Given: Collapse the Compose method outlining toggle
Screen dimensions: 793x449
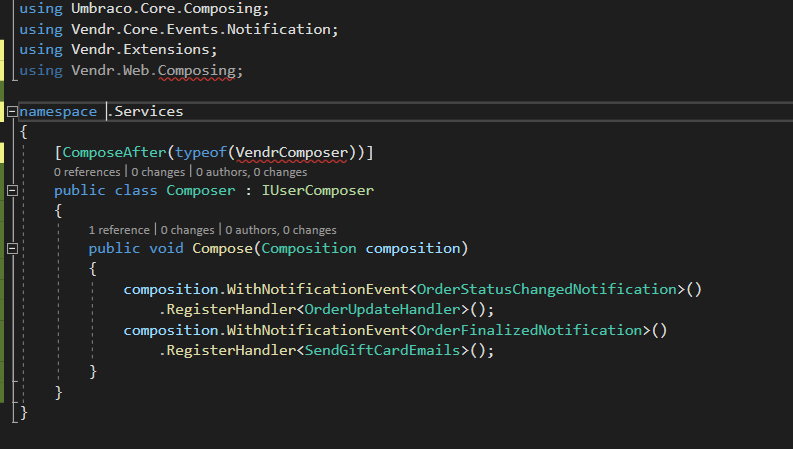Looking at the screenshot, I should (x=13, y=248).
